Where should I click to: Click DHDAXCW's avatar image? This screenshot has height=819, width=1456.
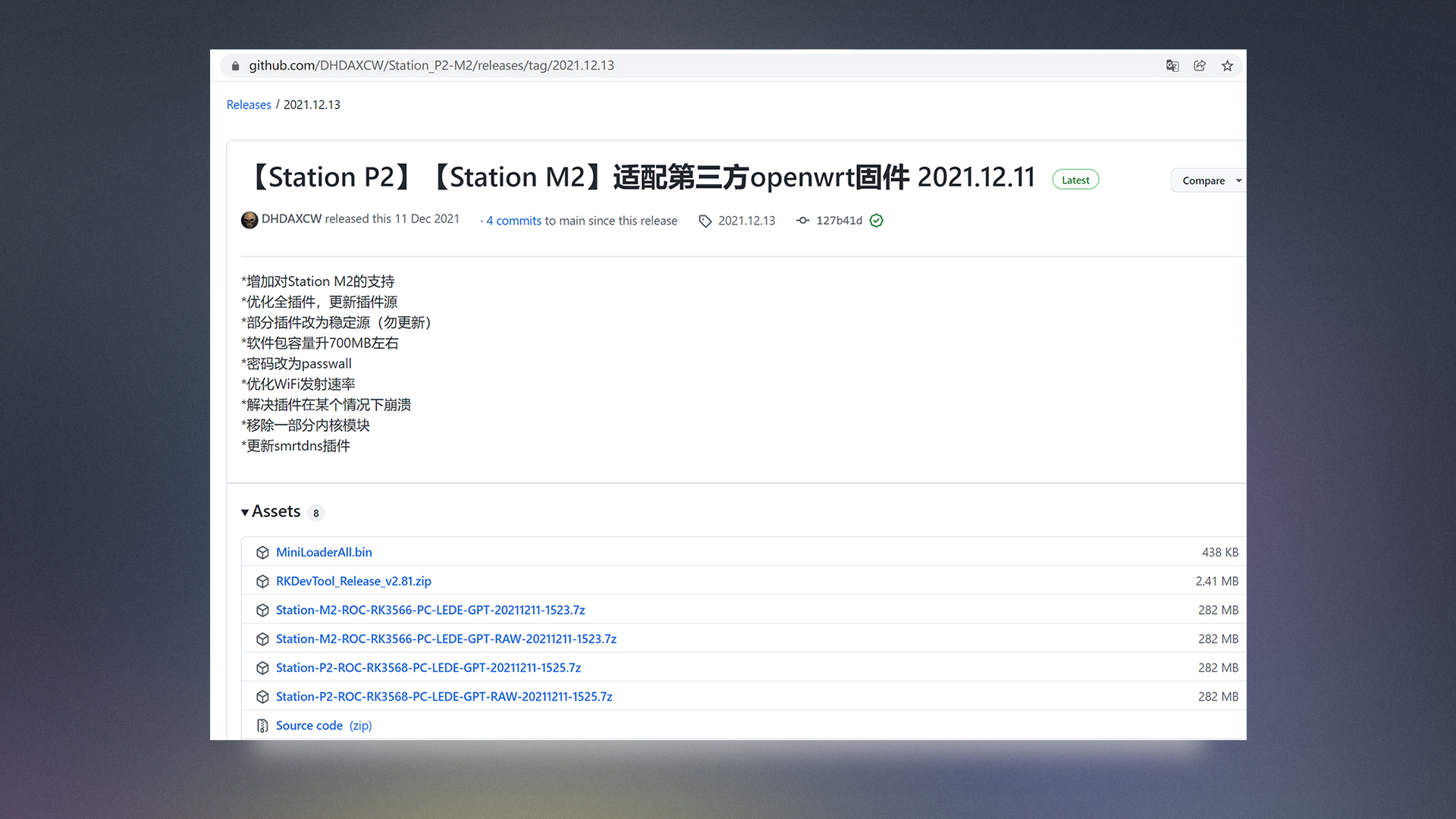(x=249, y=220)
